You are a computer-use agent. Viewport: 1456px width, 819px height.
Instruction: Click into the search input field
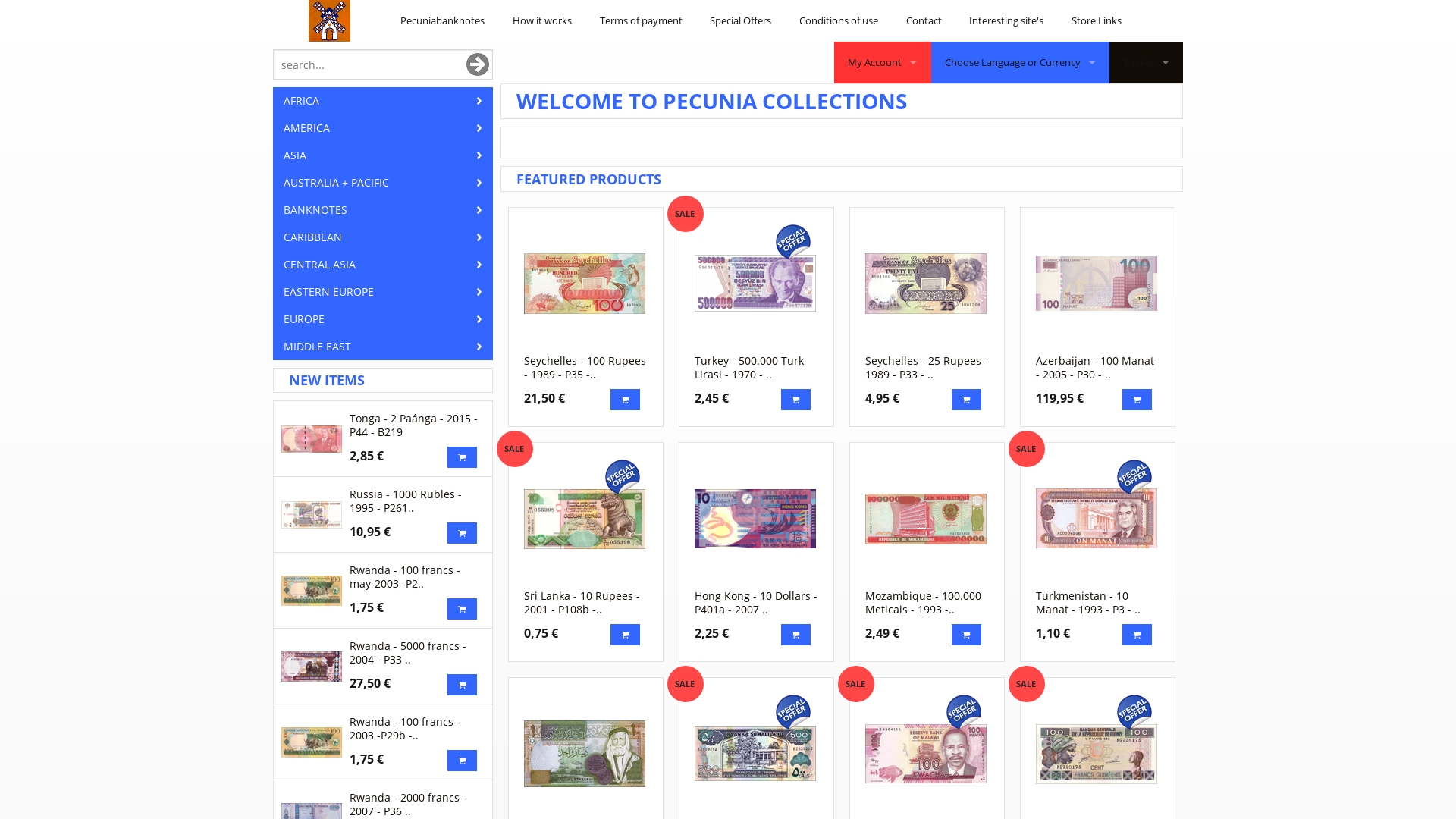pyautogui.click(x=368, y=64)
